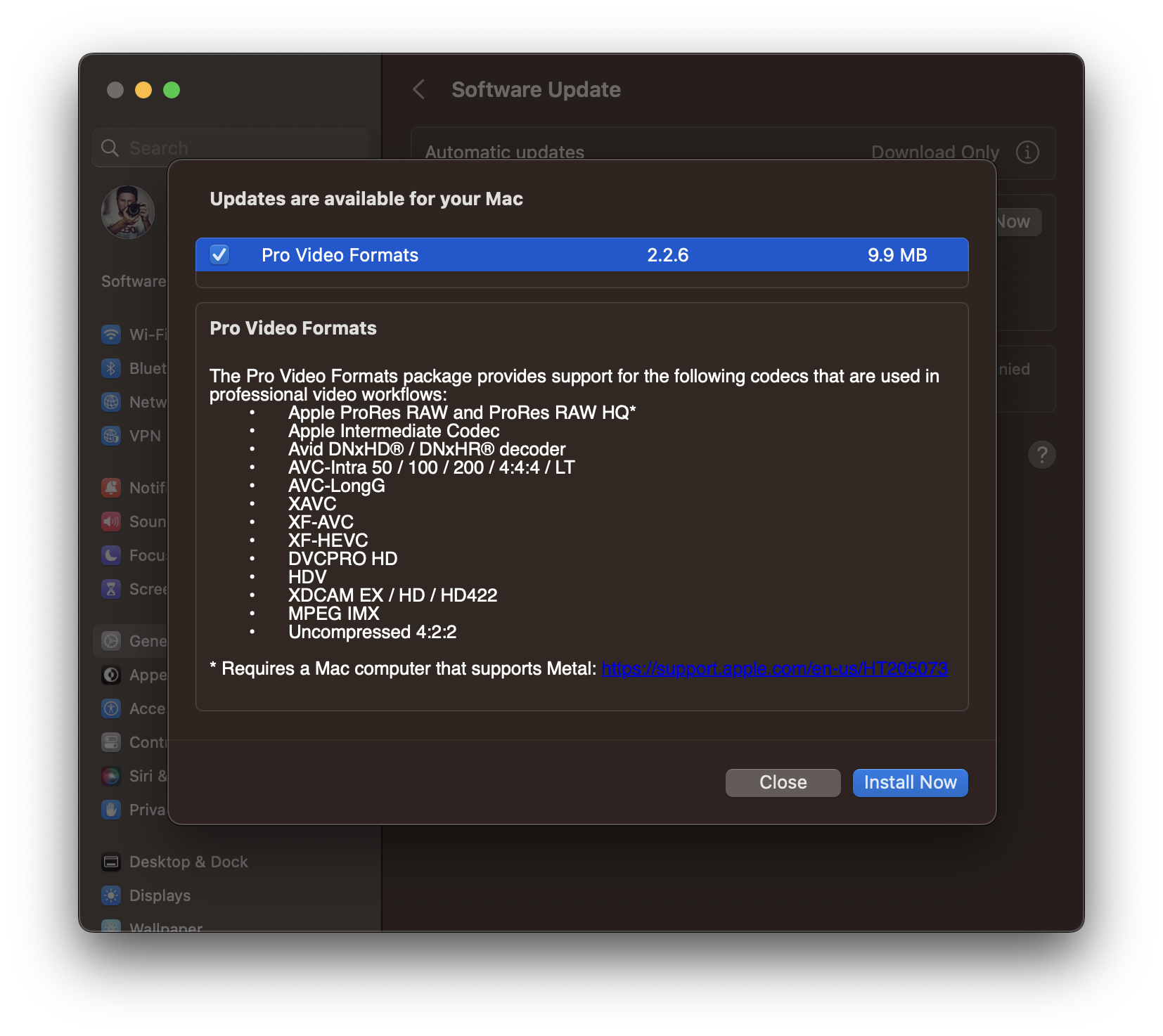Click the Automatic updates row label
Image resolution: width=1163 pixels, height=1036 pixels.
[504, 152]
